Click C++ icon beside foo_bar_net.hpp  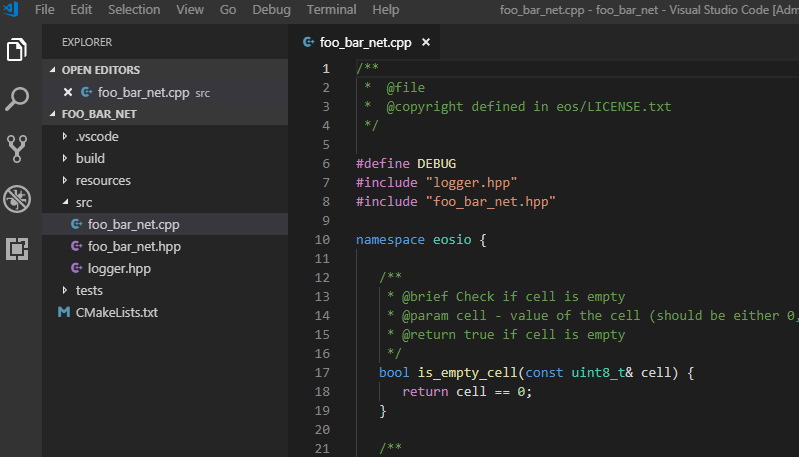click(x=76, y=246)
